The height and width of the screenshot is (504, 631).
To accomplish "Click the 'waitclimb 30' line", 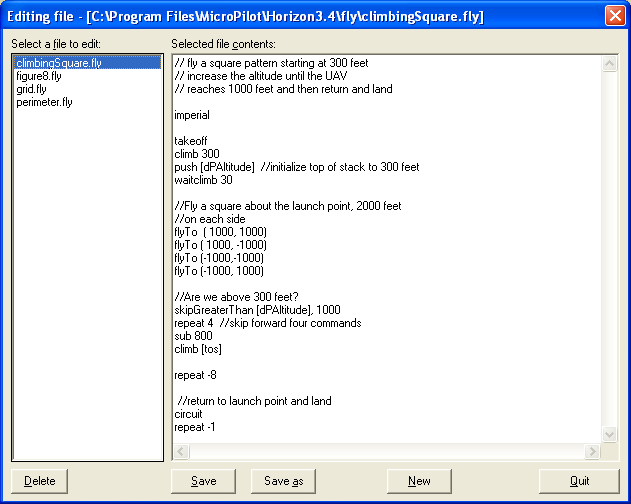I will click(x=203, y=180).
